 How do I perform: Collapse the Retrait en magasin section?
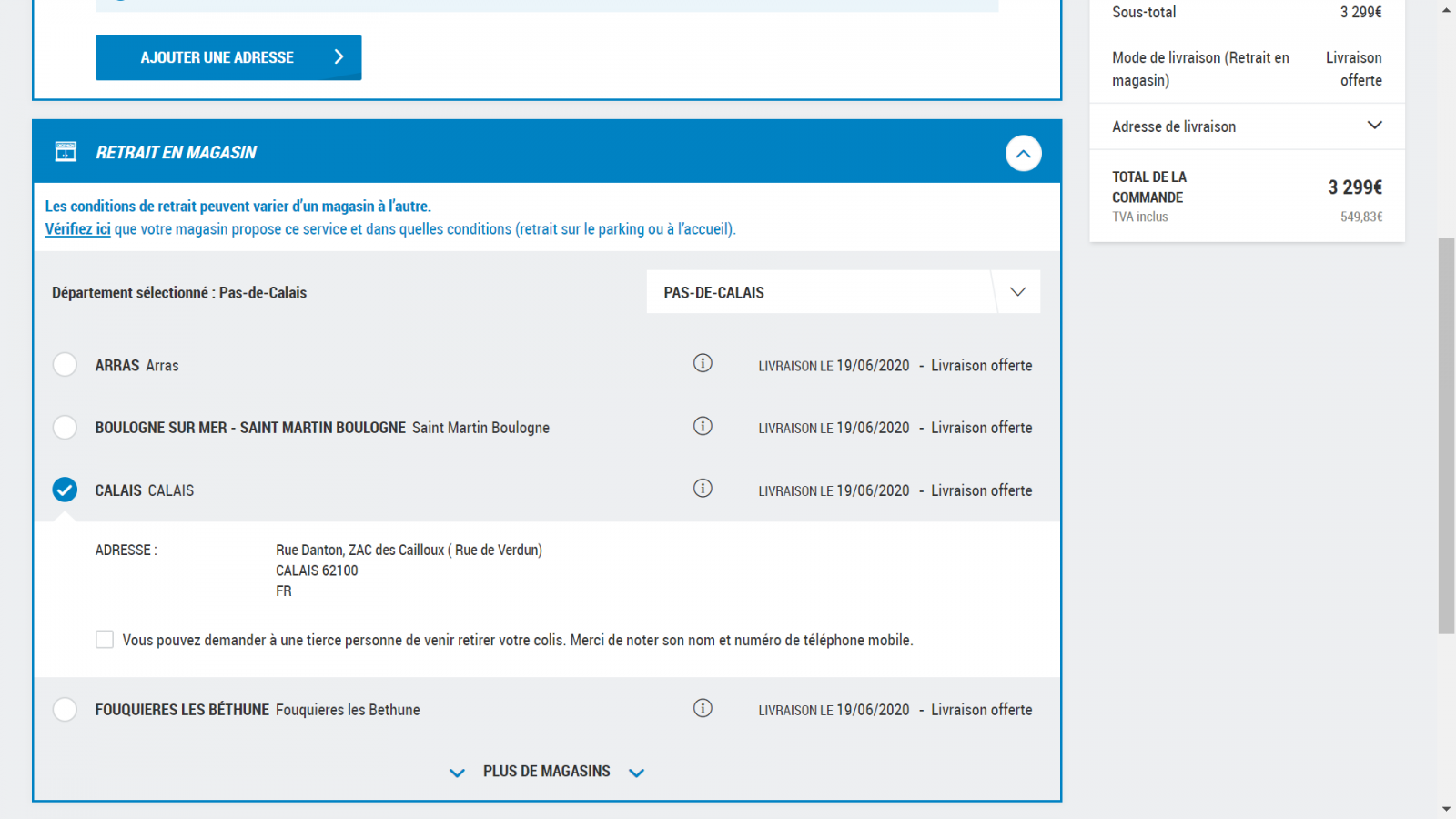tap(1023, 153)
